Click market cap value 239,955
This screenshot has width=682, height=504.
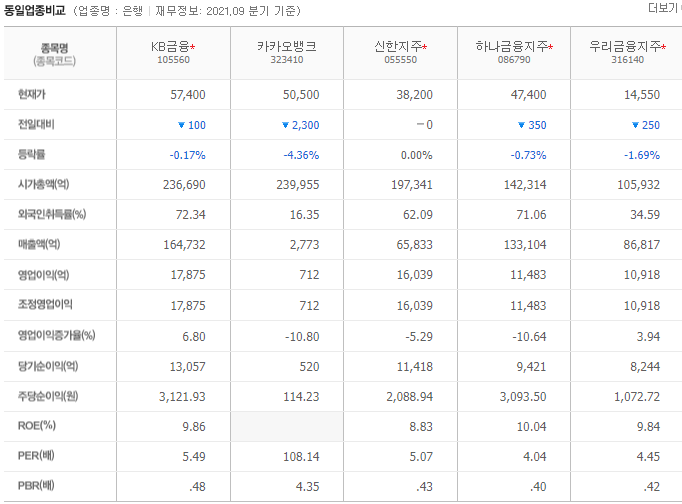(298, 185)
